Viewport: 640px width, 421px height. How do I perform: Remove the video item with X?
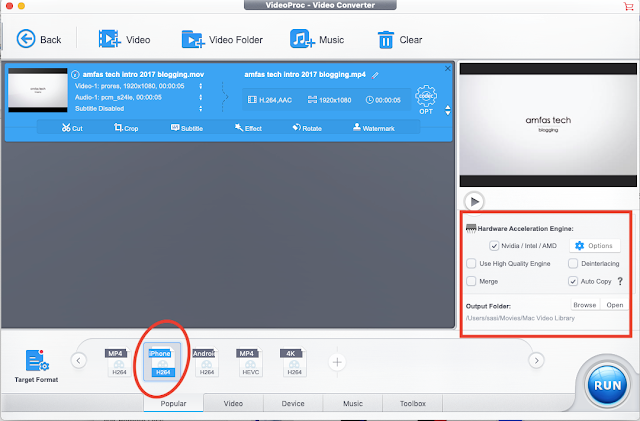click(x=448, y=69)
